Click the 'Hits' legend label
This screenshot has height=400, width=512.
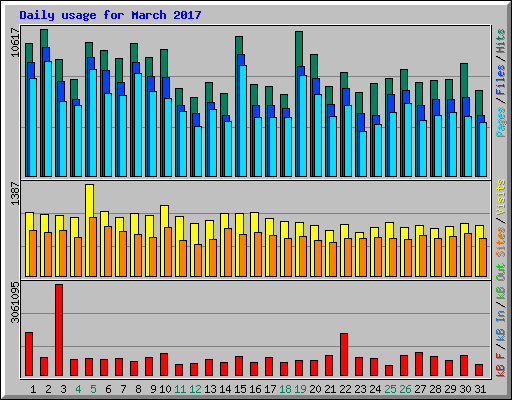501,41
